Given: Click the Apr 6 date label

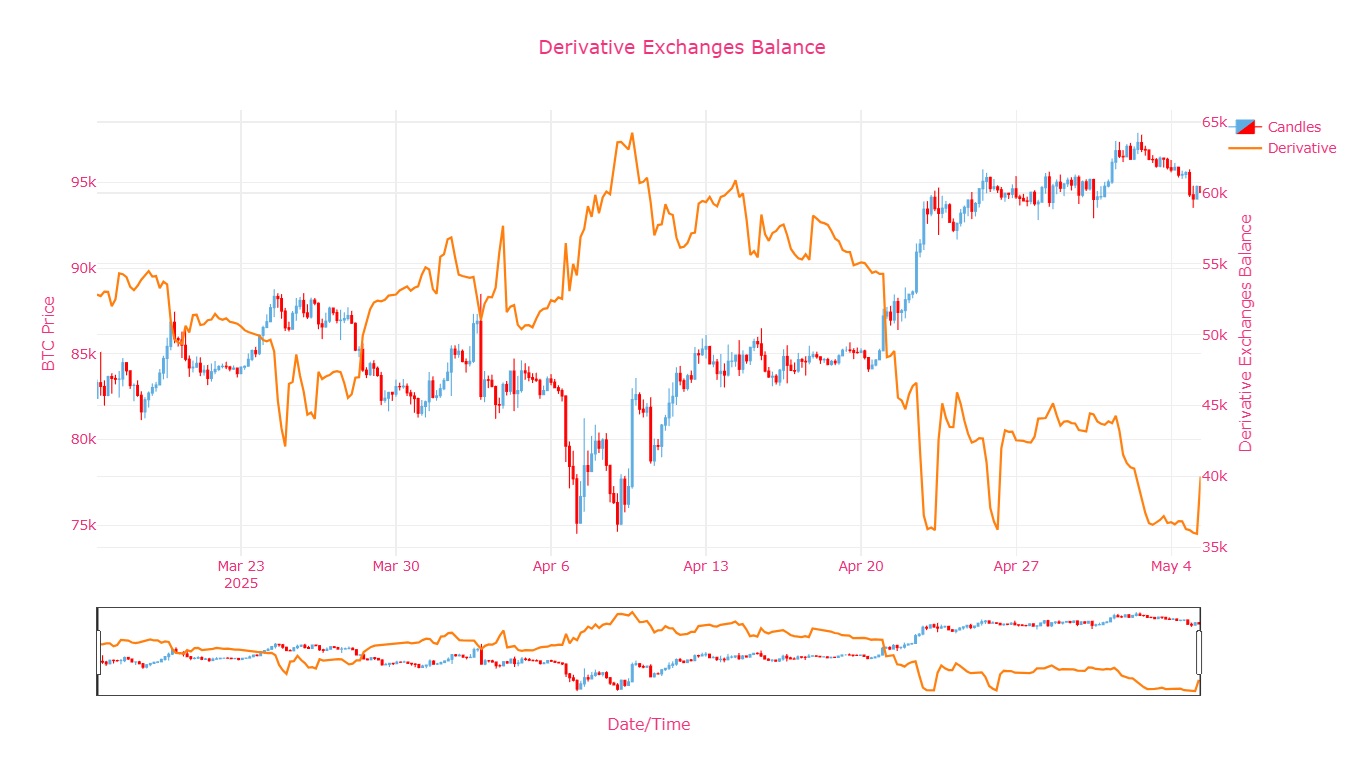Looking at the screenshot, I should [x=551, y=566].
